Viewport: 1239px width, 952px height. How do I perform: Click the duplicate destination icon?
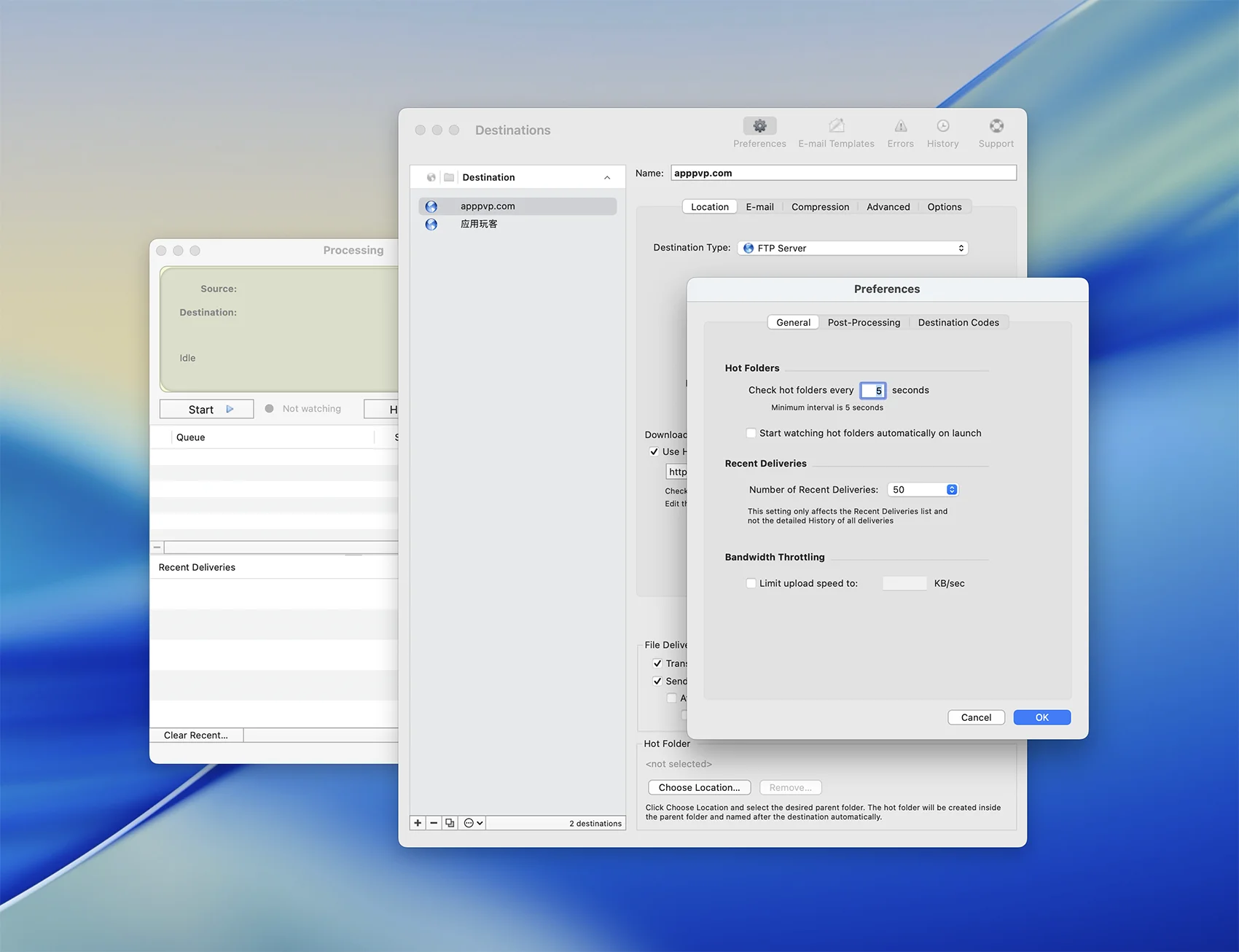[x=450, y=823]
